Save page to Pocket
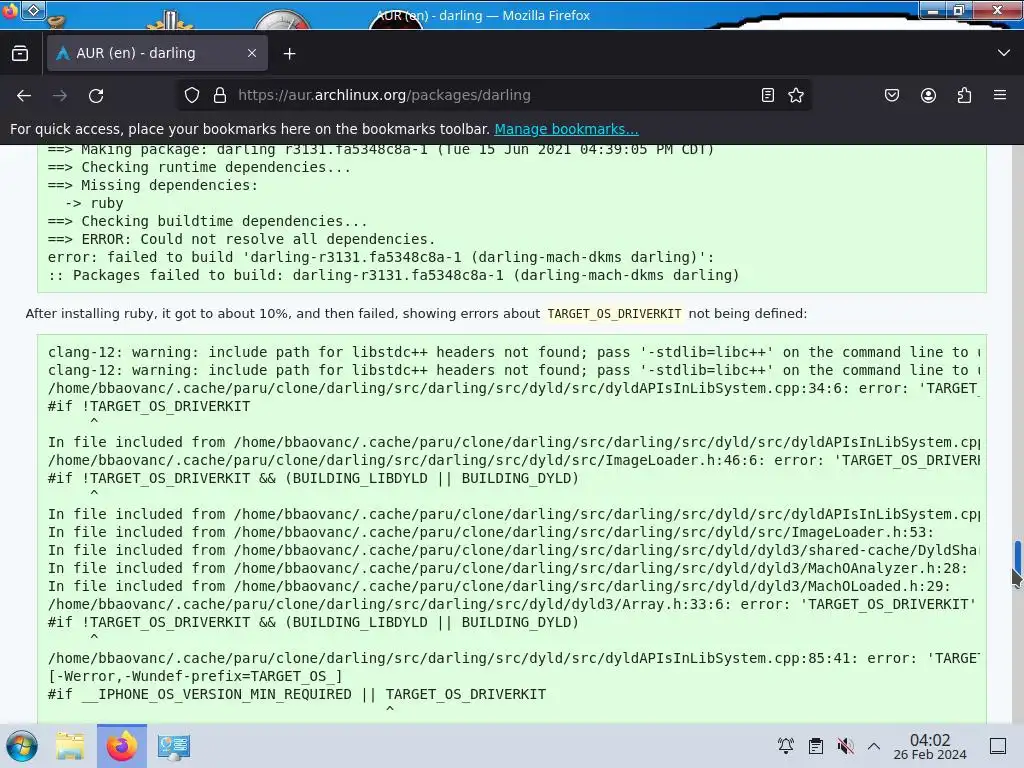This screenshot has width=1024, height=768. point(891,95)
